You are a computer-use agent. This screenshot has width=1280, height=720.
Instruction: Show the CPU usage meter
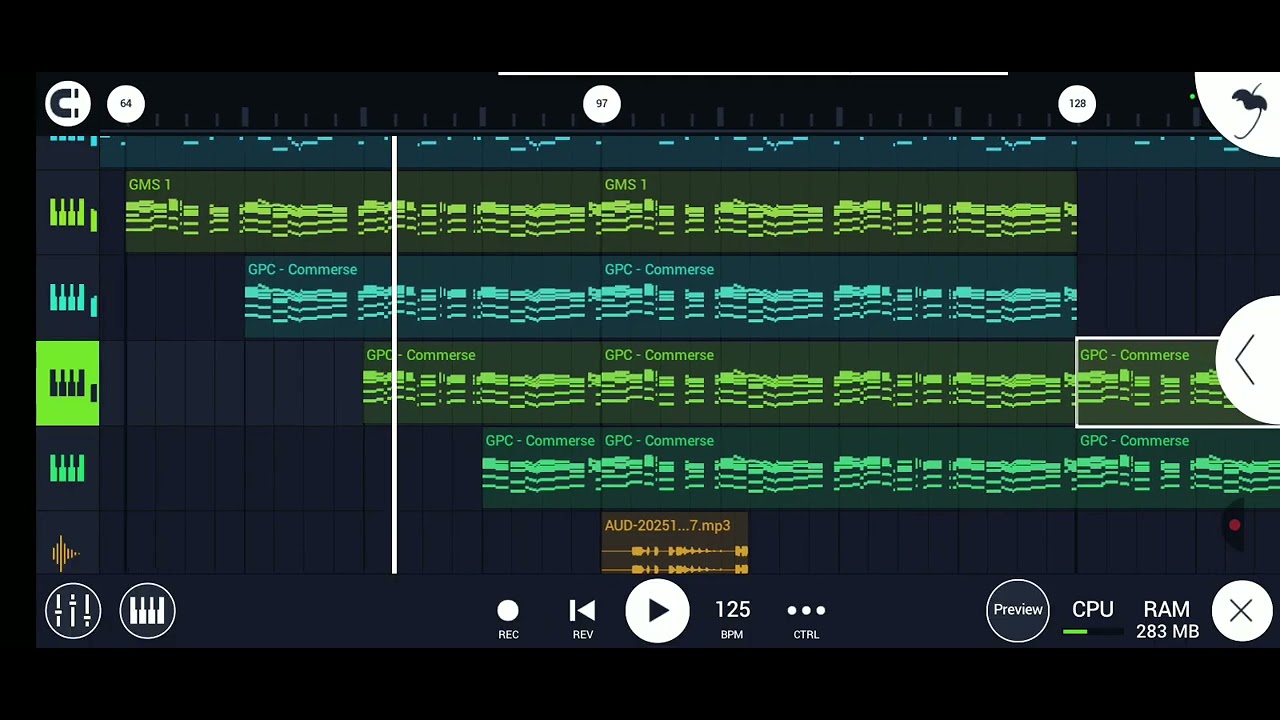point(1092,617)
